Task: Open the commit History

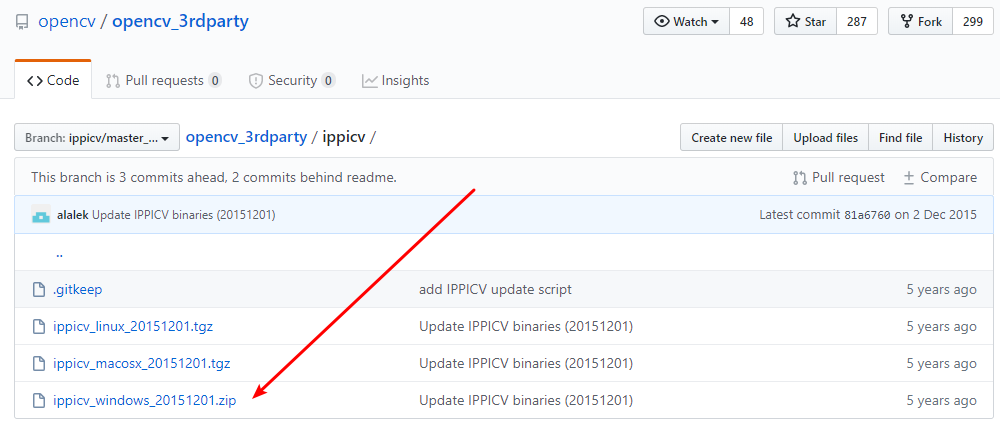Action: click(x=963, y=138)
